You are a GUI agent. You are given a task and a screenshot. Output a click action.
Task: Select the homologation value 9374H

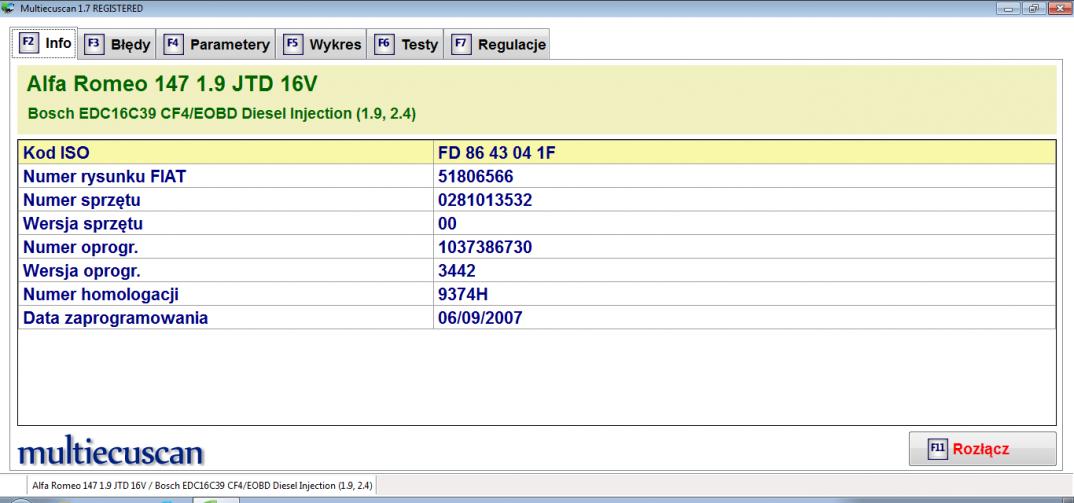463,294
